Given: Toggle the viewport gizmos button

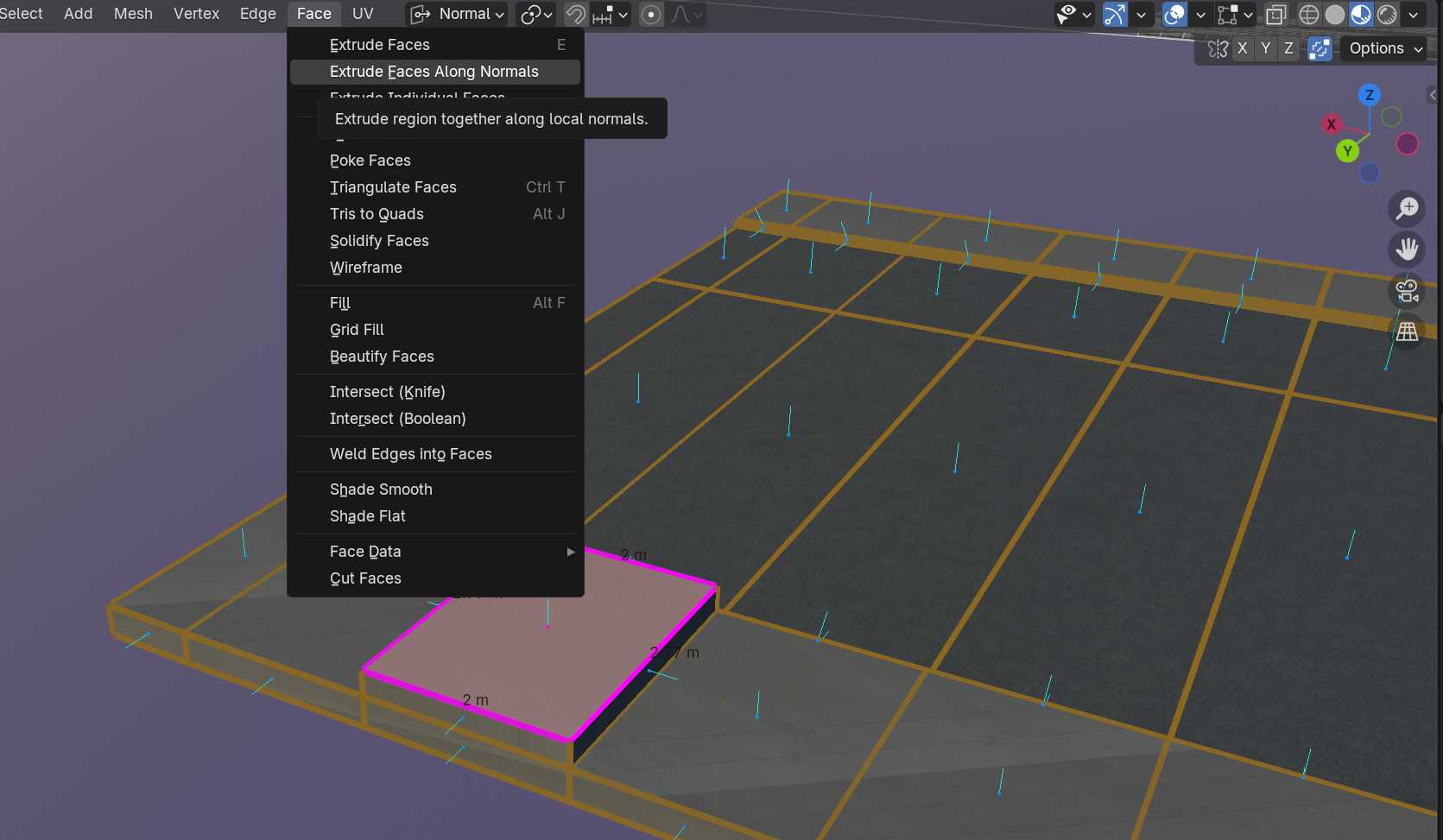Looking at the screenshot, I should click(1116, 14).
